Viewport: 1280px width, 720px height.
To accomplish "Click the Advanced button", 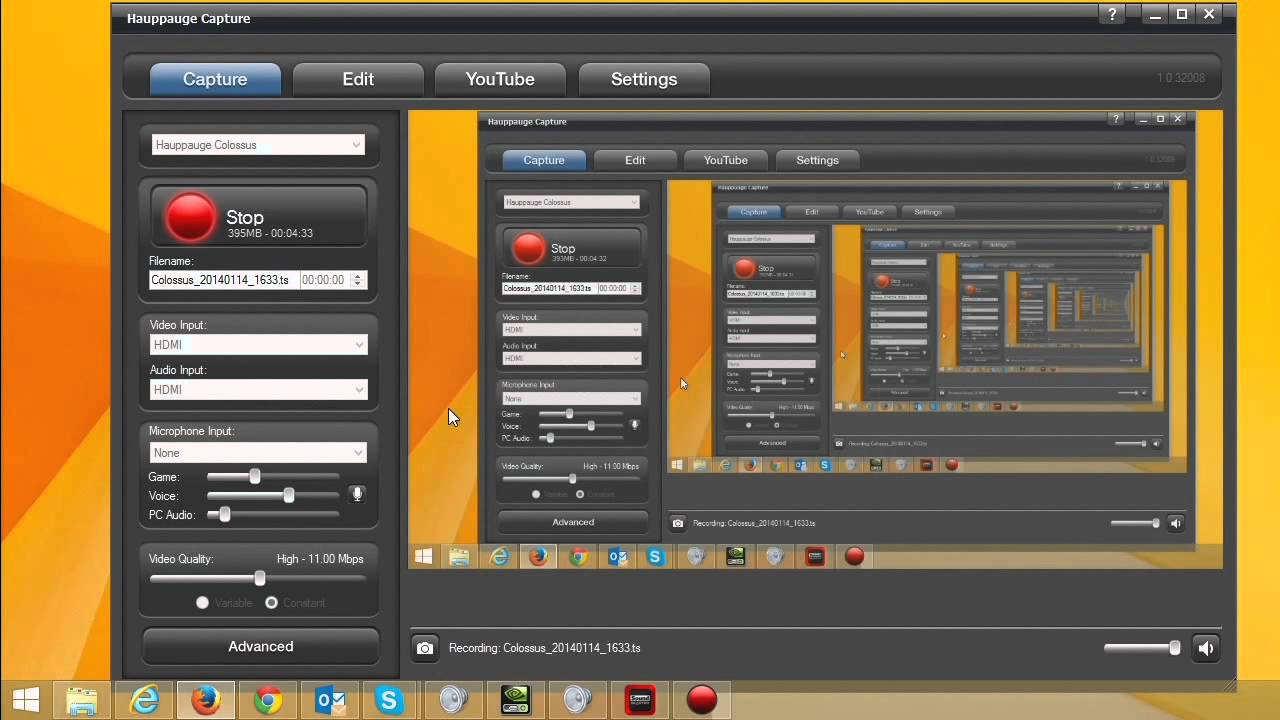I will click(260, 646).
